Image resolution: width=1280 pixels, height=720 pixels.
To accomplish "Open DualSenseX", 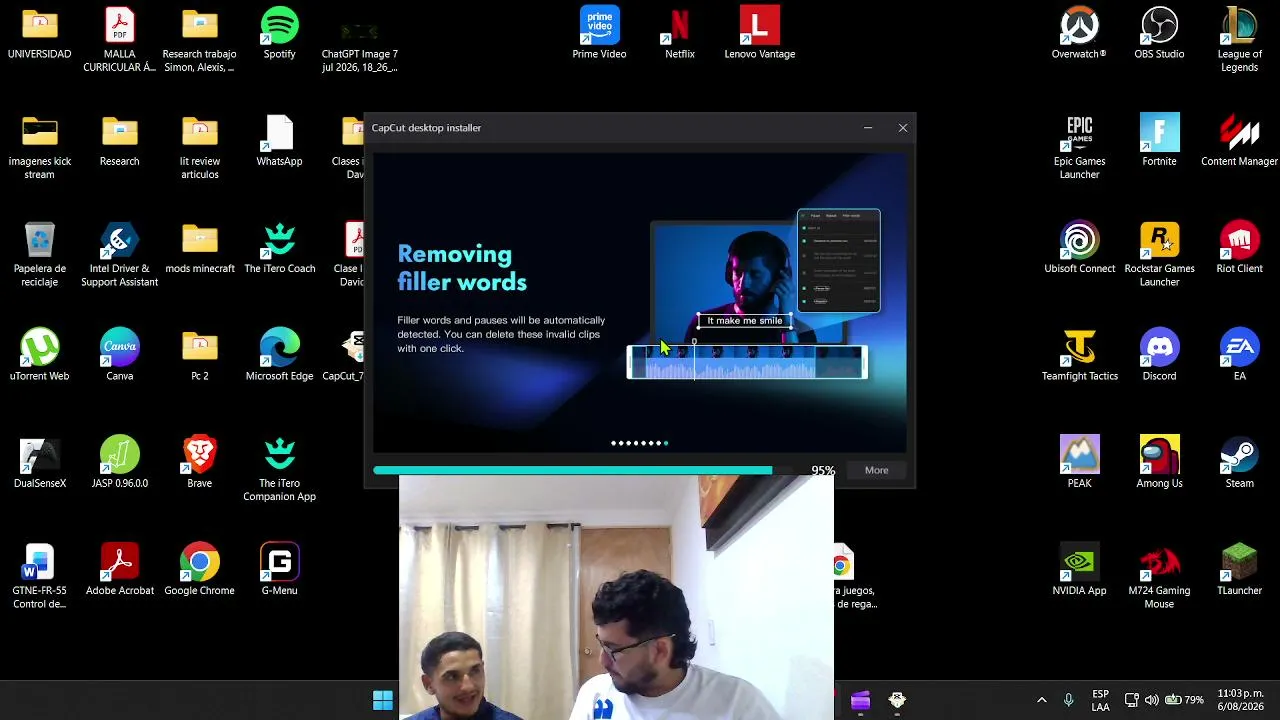I will tap(40, 462).
